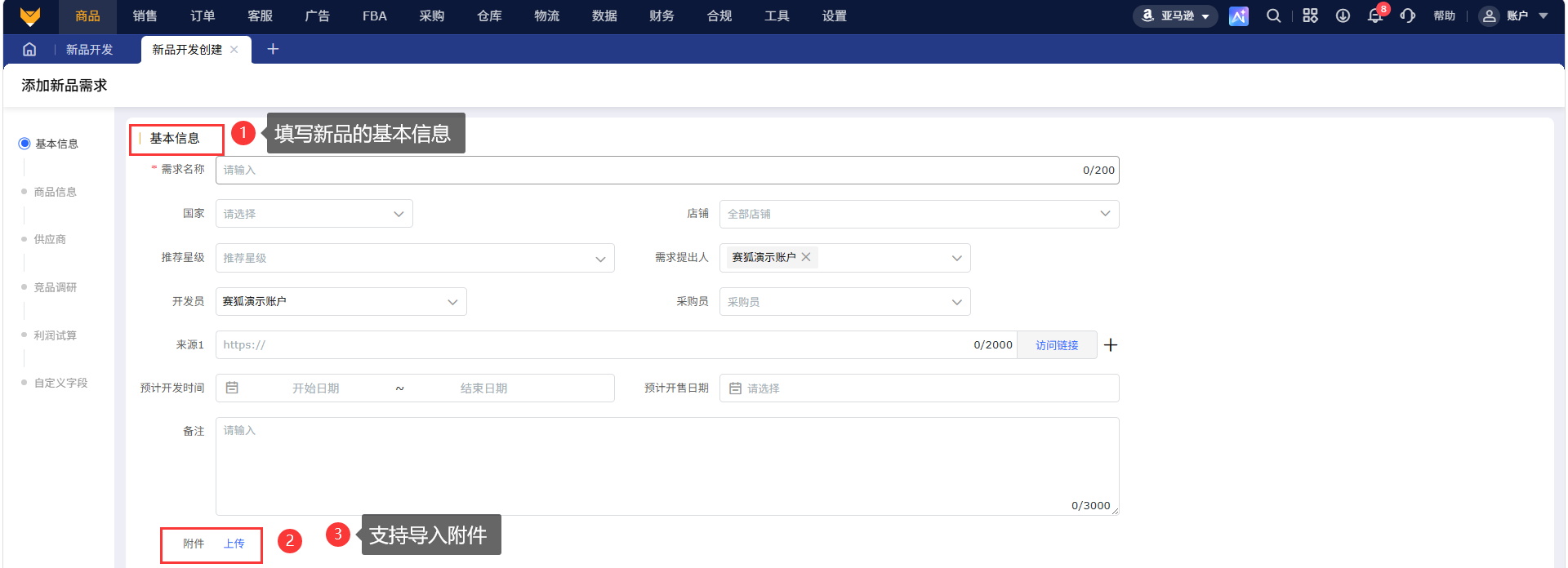
Task: Add a new tab with plus icon
Action: pyautogui.click(x=273, y=50)
